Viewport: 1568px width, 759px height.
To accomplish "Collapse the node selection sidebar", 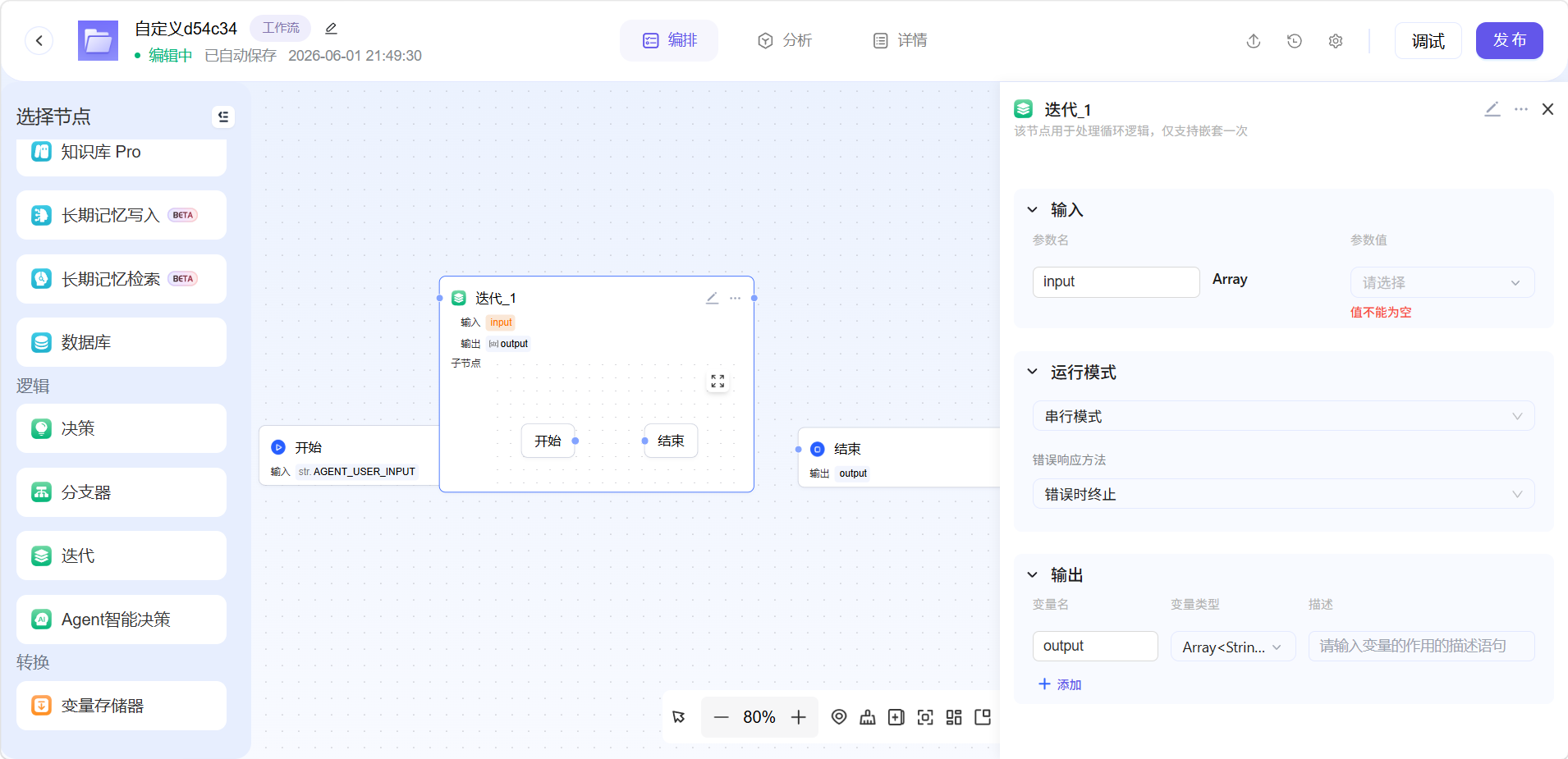I will (x=223, y=117).
